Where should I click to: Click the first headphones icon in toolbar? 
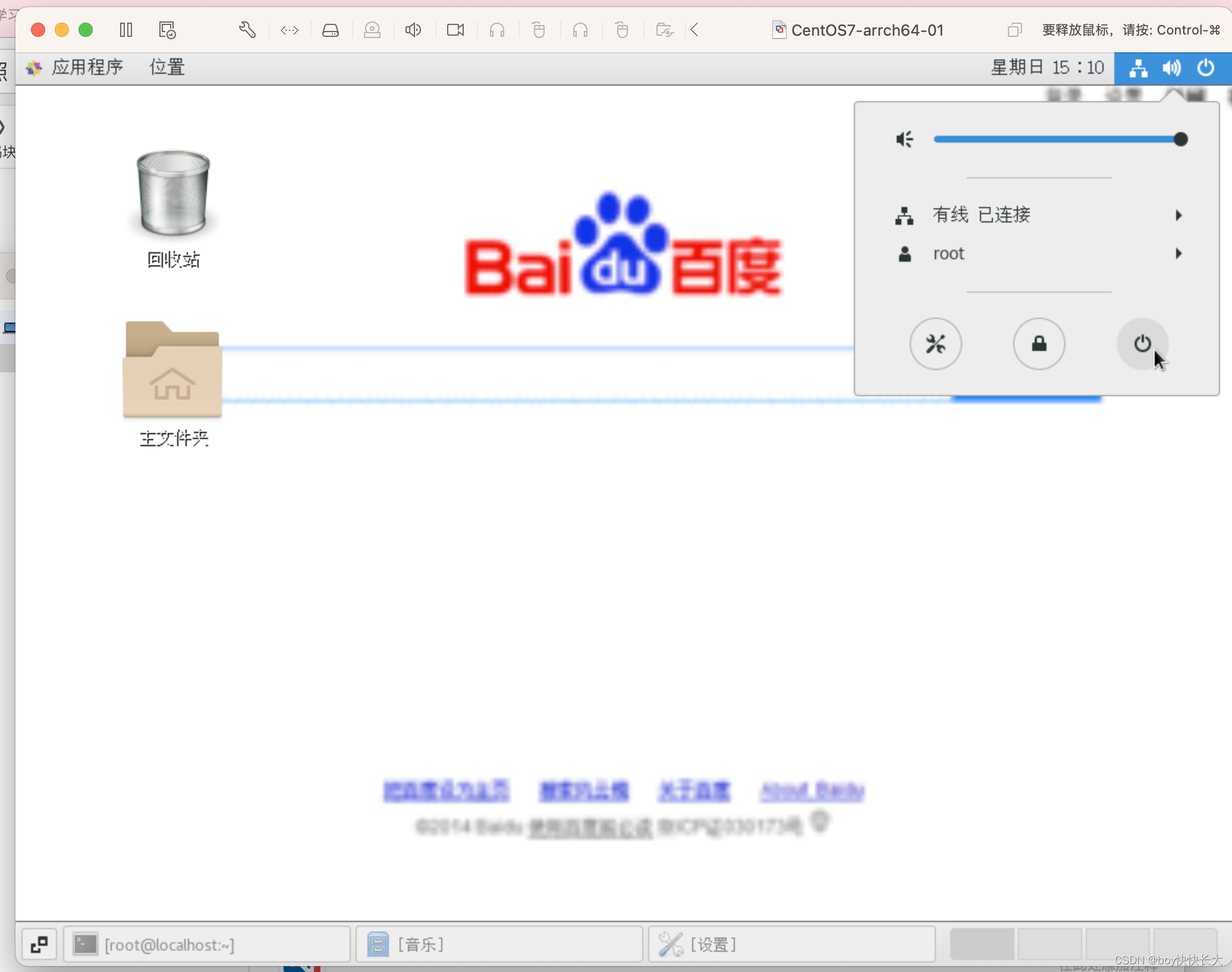497,30
